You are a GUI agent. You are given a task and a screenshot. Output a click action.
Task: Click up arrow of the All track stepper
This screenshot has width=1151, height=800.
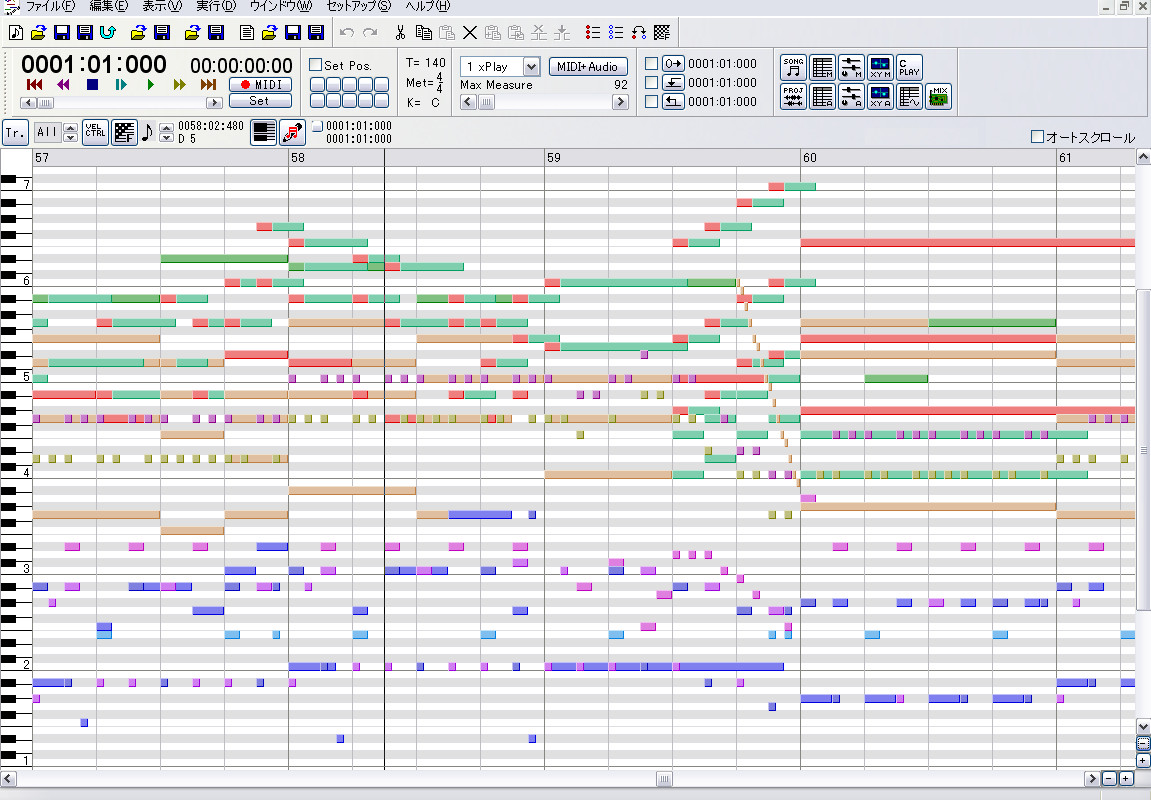coord(70,128)
